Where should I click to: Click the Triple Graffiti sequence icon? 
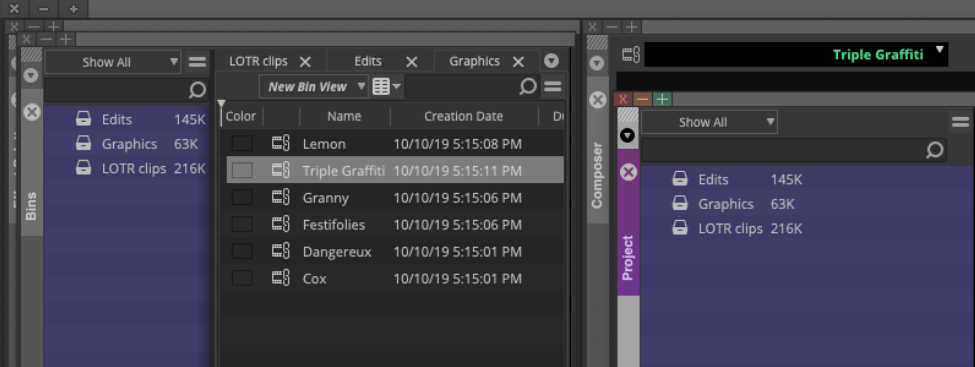coord(281,170)
